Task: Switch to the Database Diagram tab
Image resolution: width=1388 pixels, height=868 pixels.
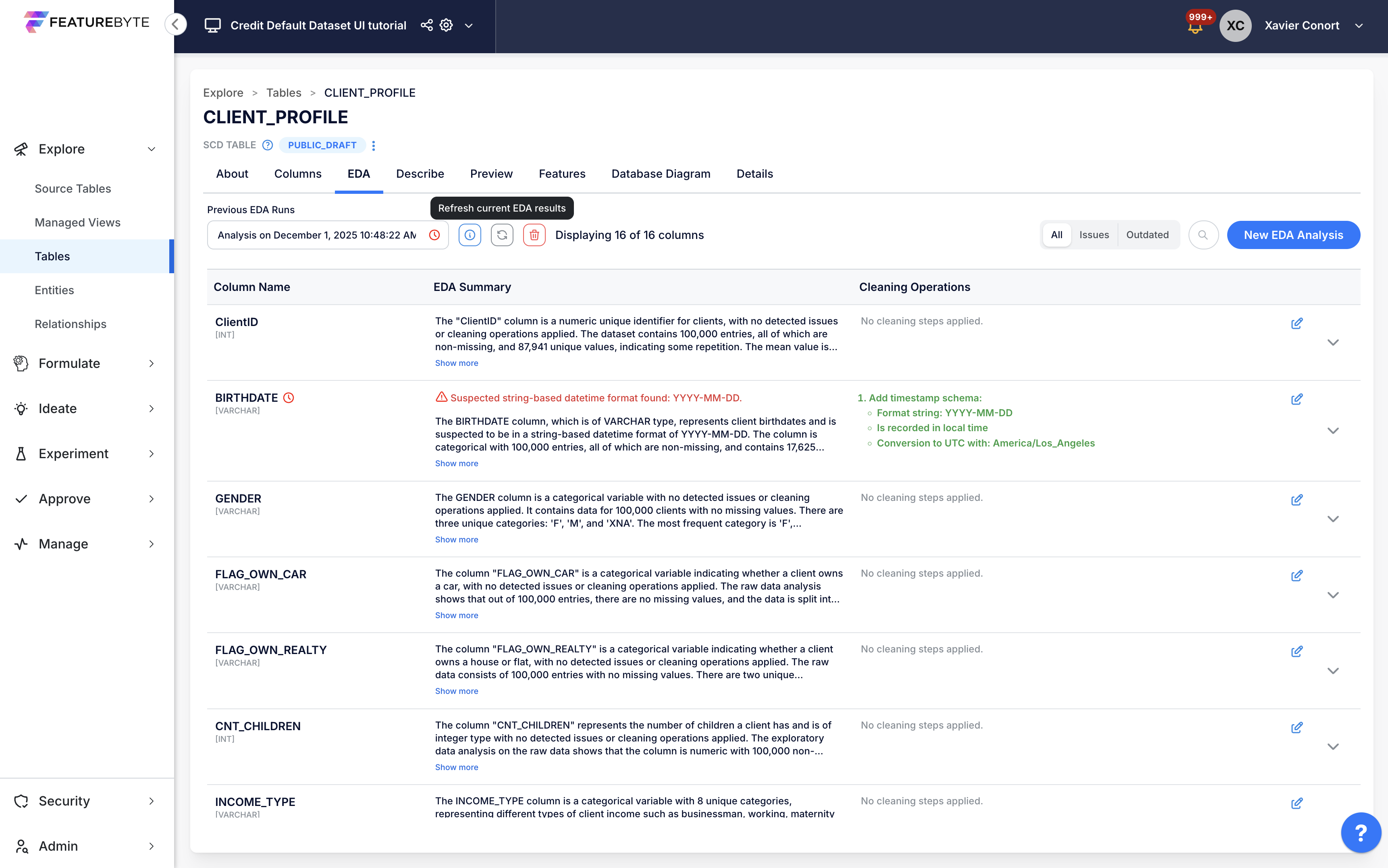Action: click(661, 174)
